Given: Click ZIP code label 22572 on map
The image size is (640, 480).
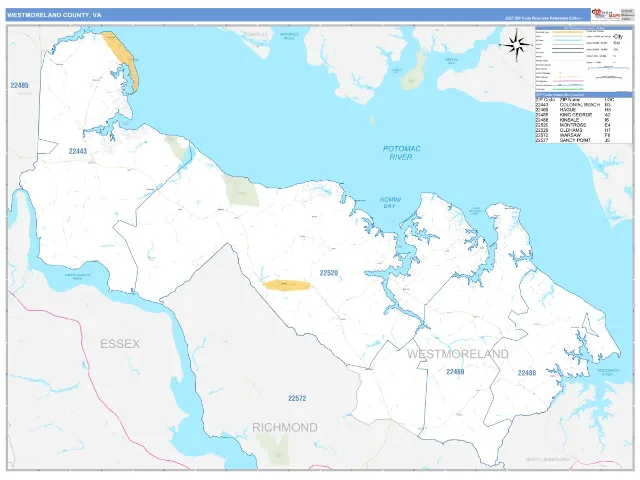Looking at the screenshot, I should coord(297,398).
